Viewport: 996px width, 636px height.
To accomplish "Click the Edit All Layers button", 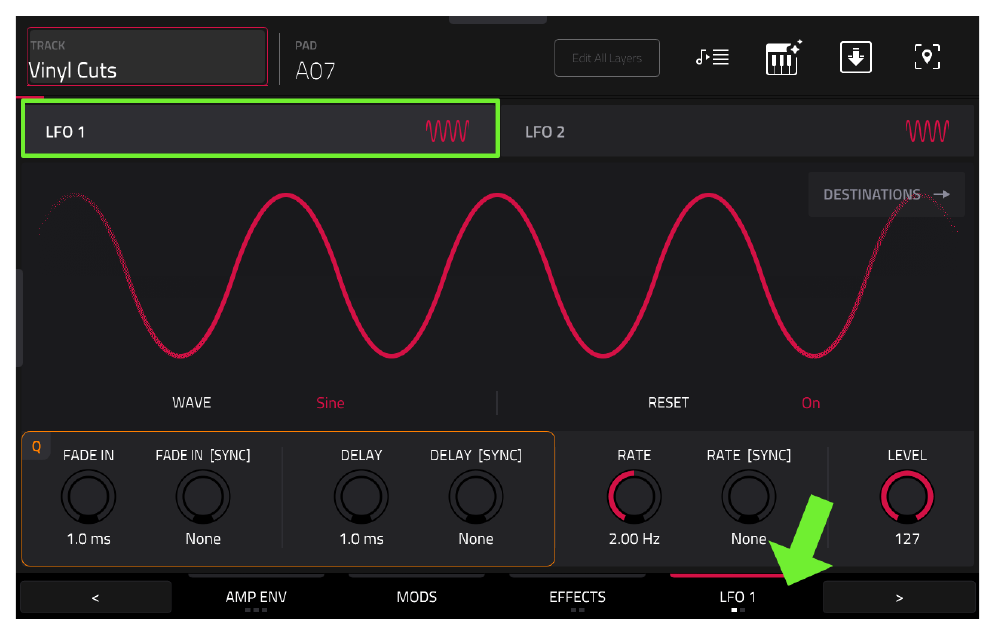I will [607, 58].
